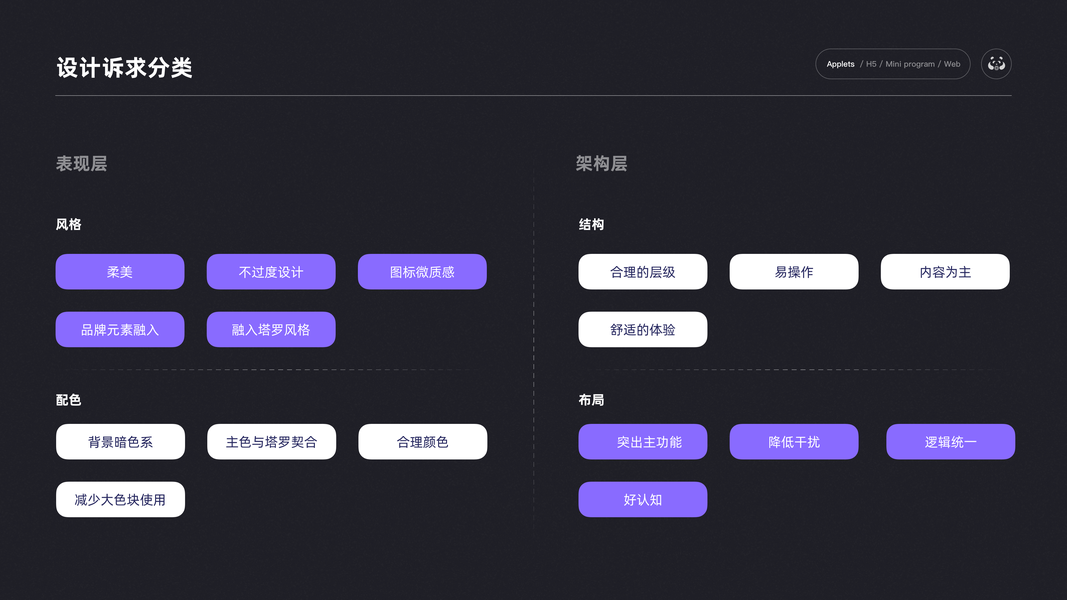Image resolution: width=1067 pixels, height=600 pixels.
Task: Switch to the H5 breadcrumb item
Action: pyautogui.click(x=871, y=64)
